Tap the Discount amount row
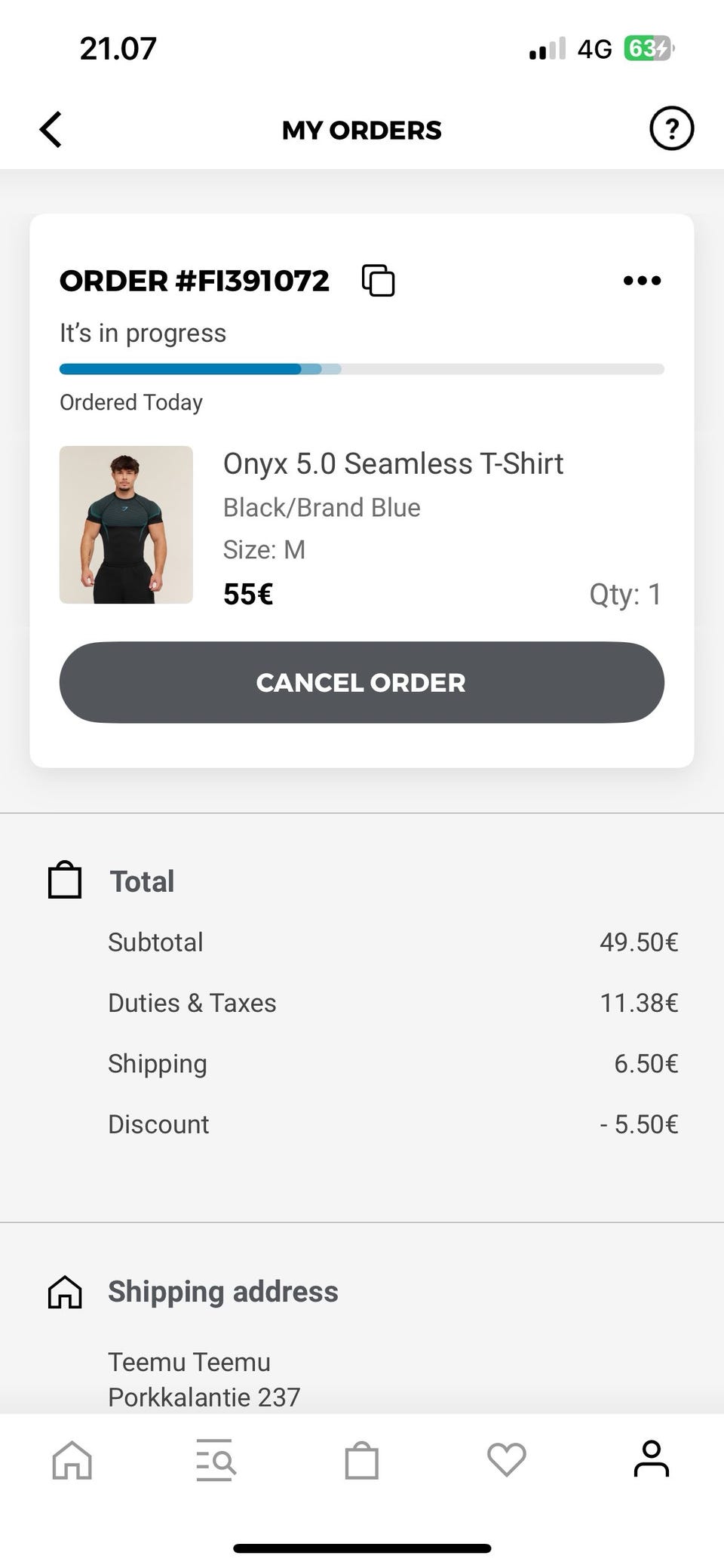724x1568 pixels. pos(392,1124)
